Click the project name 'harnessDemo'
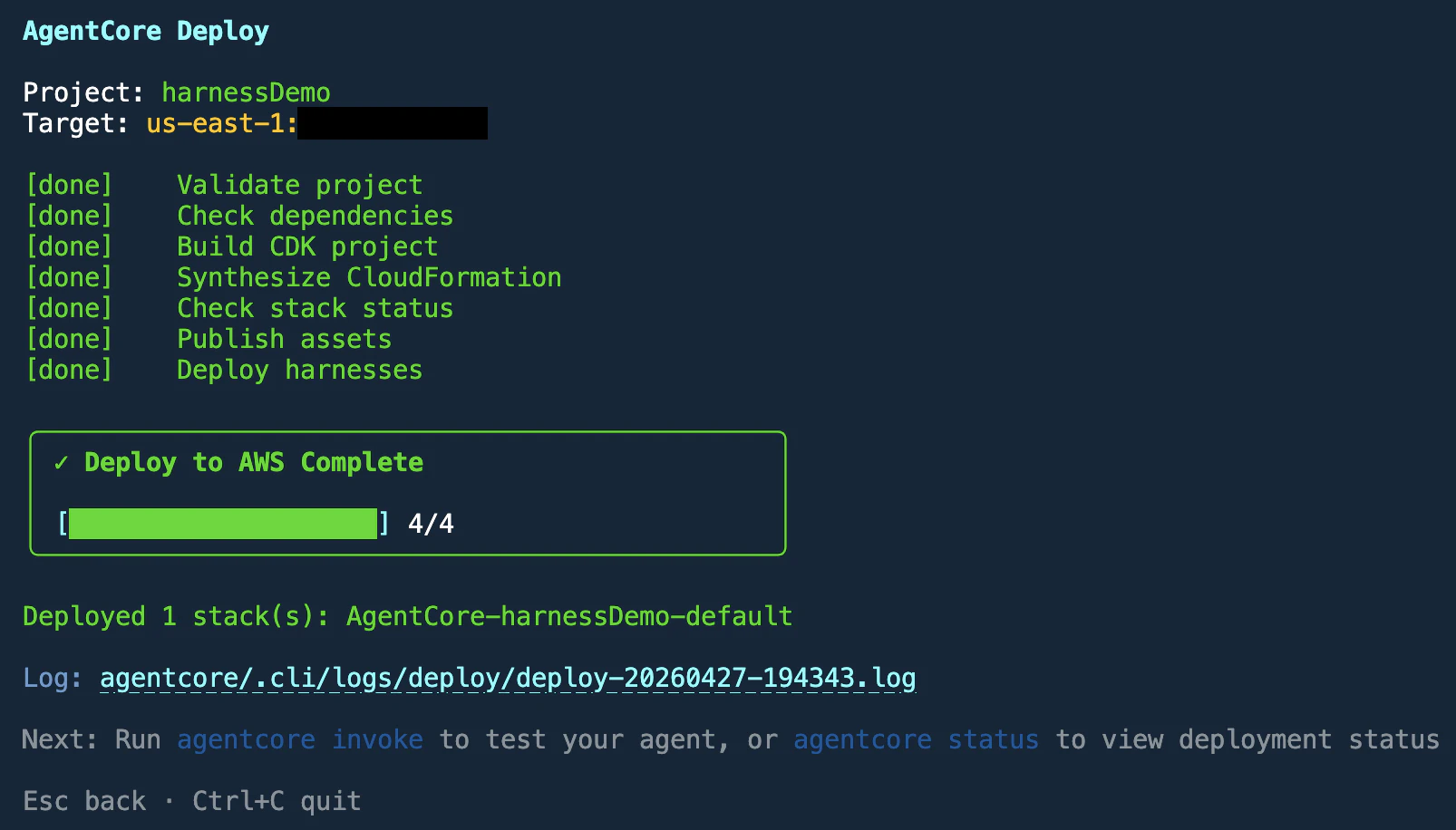 246,92
